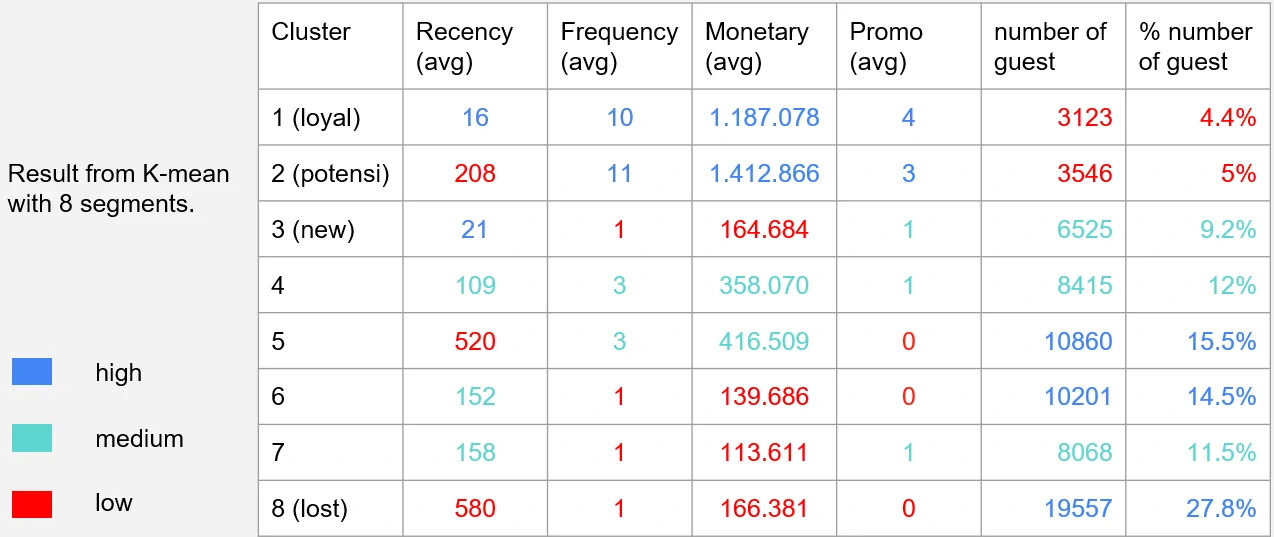
Task: Select the '3 (new)' cluster cell
Action: (313, 230)
